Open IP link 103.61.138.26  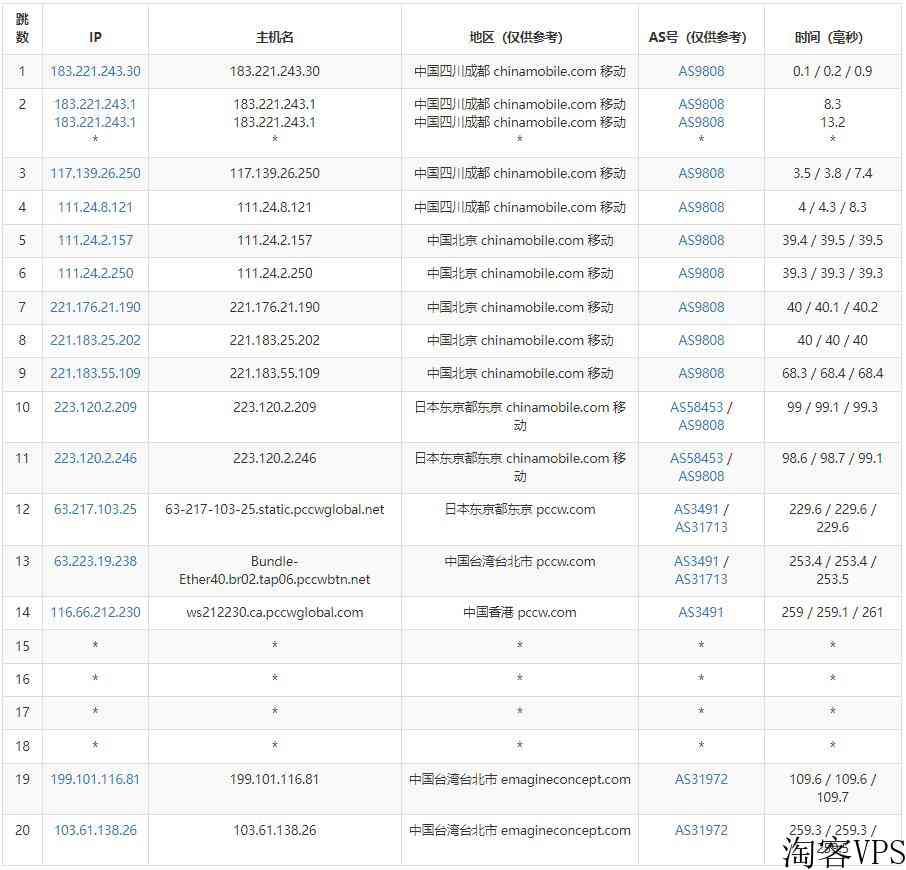[x=95, y=830]
